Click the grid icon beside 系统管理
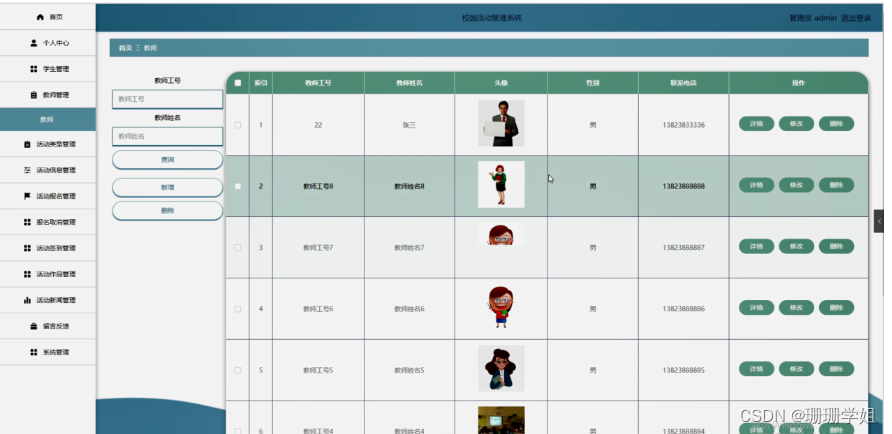 [34, 352]
